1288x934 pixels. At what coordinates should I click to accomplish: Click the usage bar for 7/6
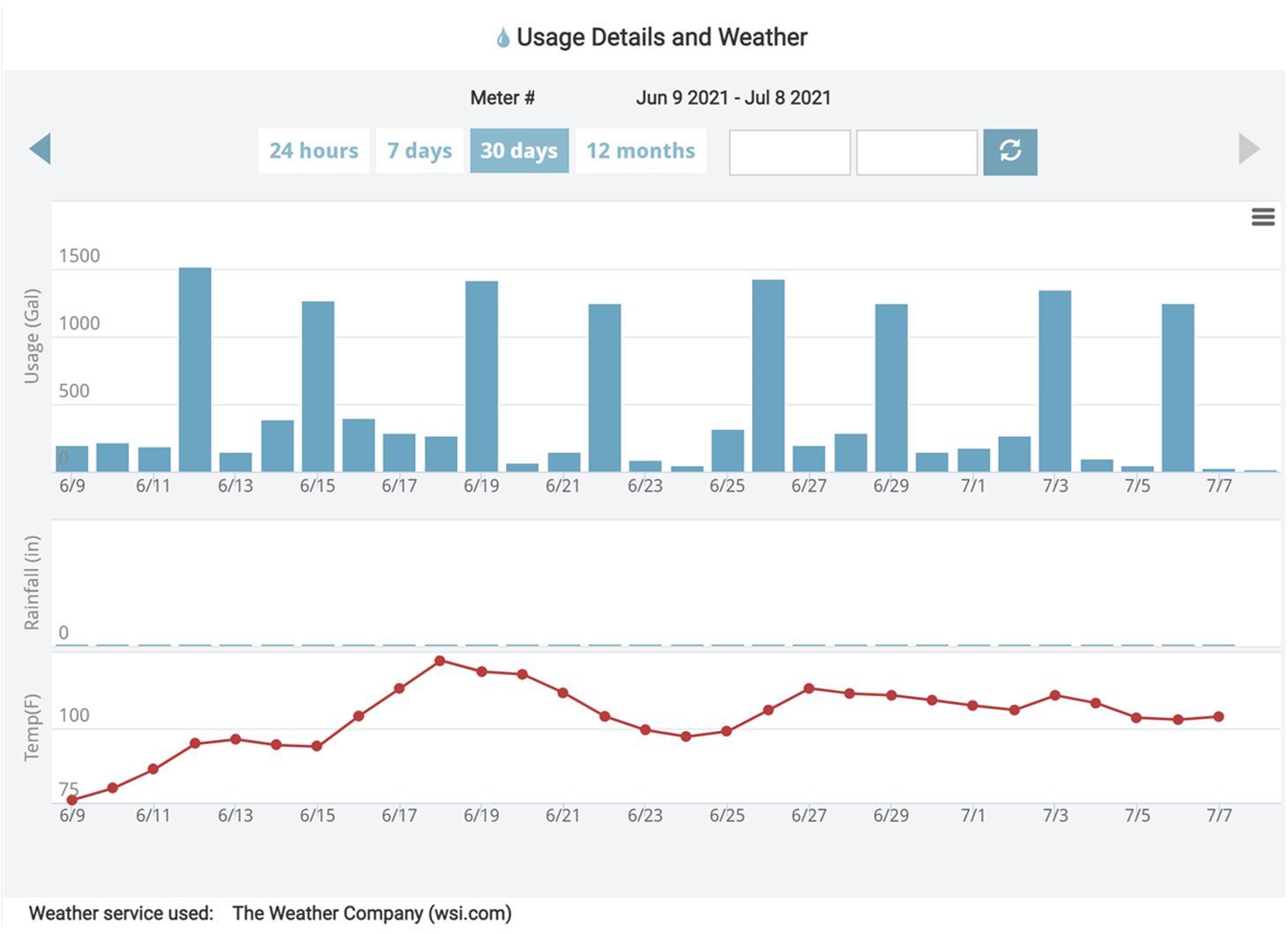[x=1176, y=388]
